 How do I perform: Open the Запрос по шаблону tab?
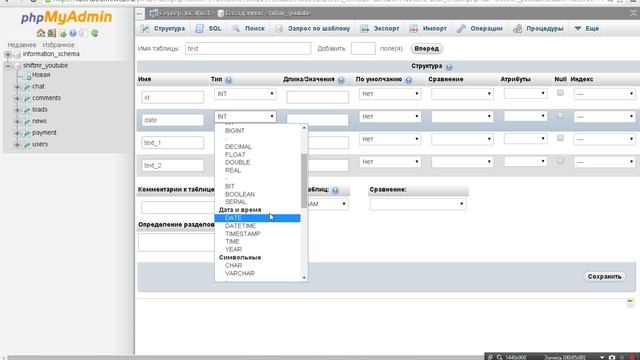pos(313,29)
